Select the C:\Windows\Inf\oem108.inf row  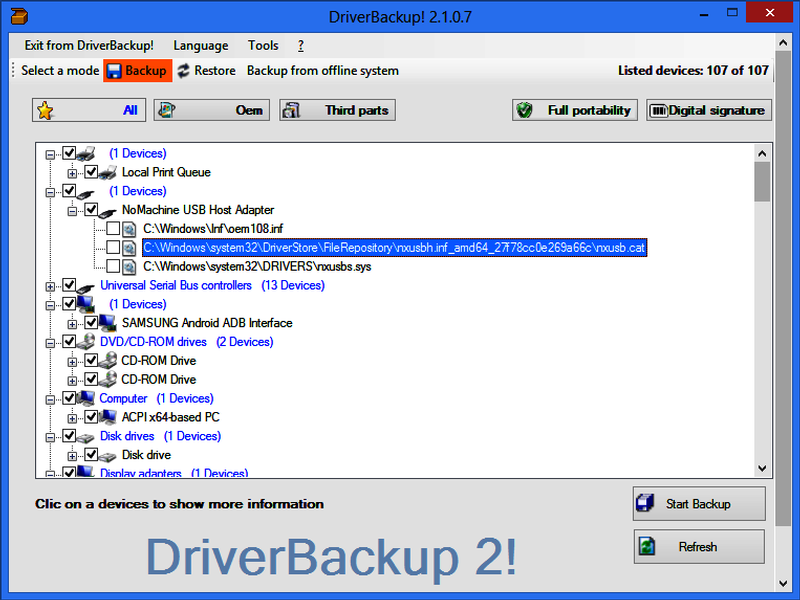213,229
